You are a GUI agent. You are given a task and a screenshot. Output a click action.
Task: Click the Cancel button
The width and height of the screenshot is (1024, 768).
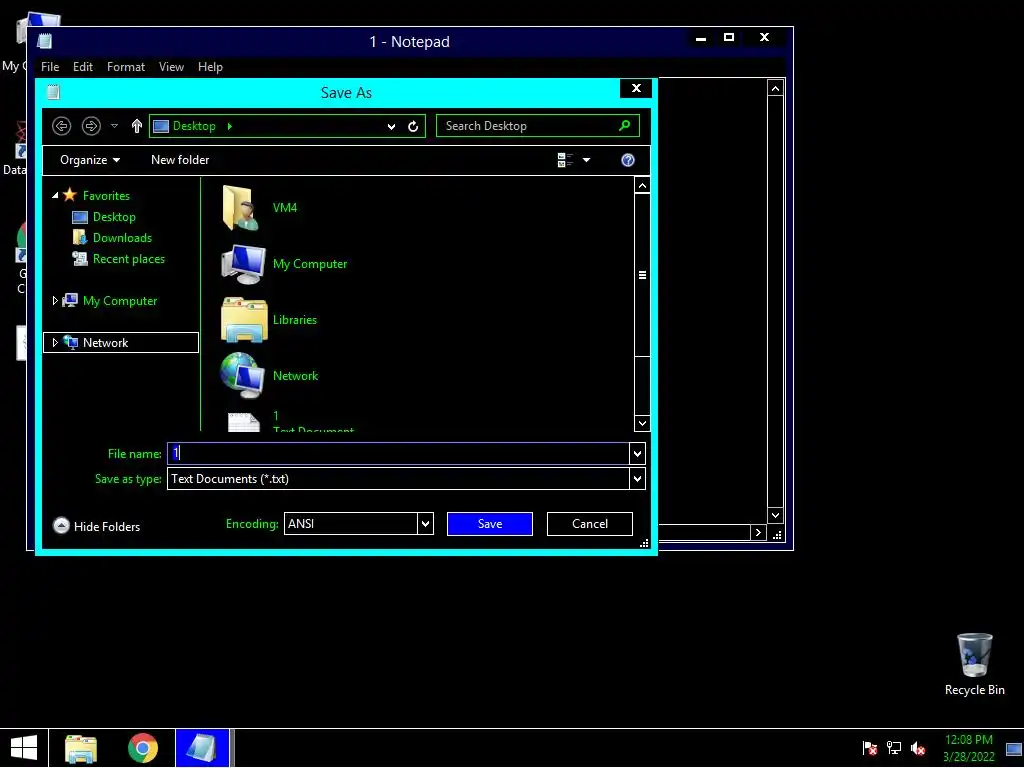pyautogui.click(x=590, y=524)
